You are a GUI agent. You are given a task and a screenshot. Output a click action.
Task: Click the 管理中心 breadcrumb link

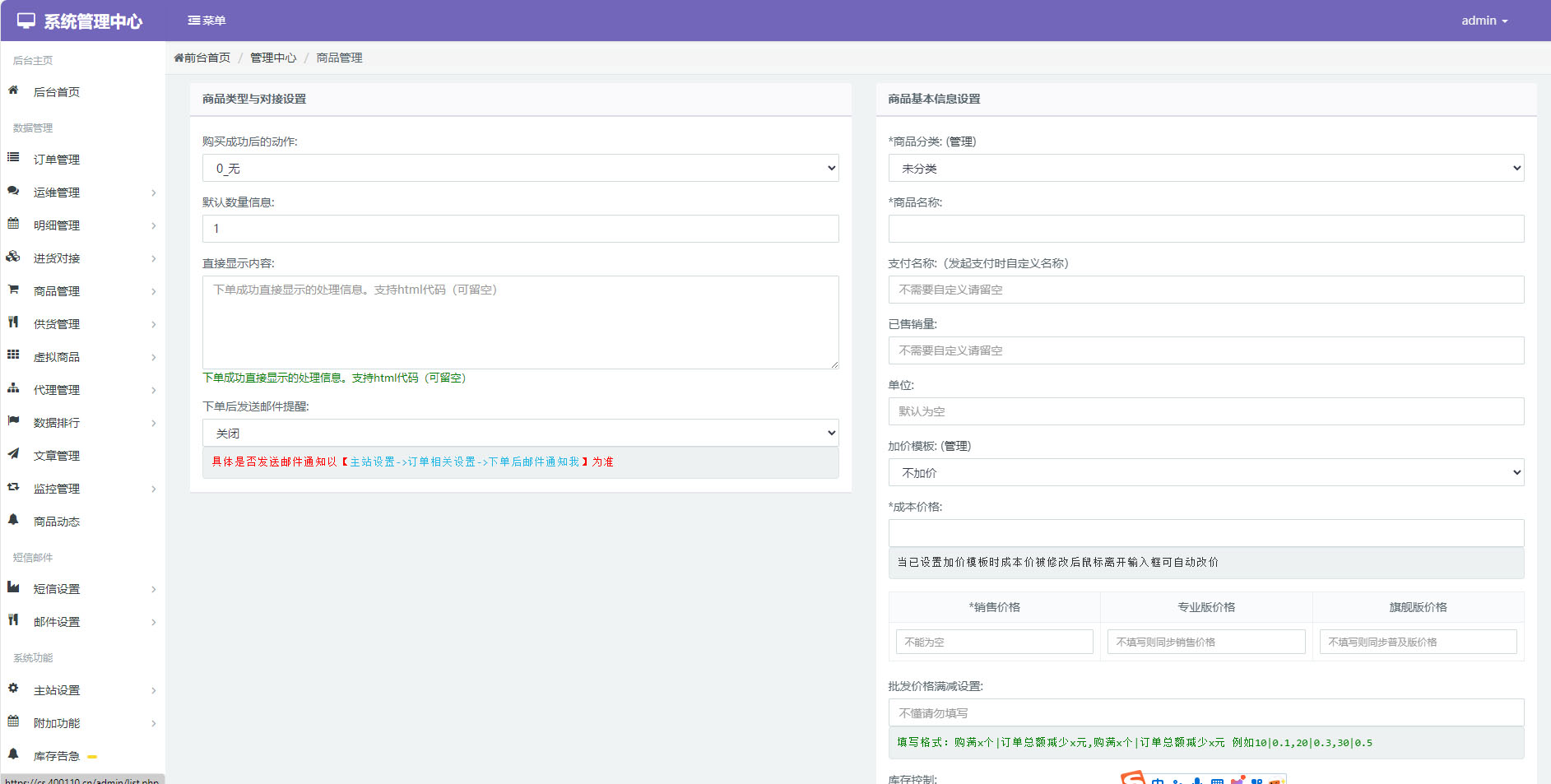point(273,58)
